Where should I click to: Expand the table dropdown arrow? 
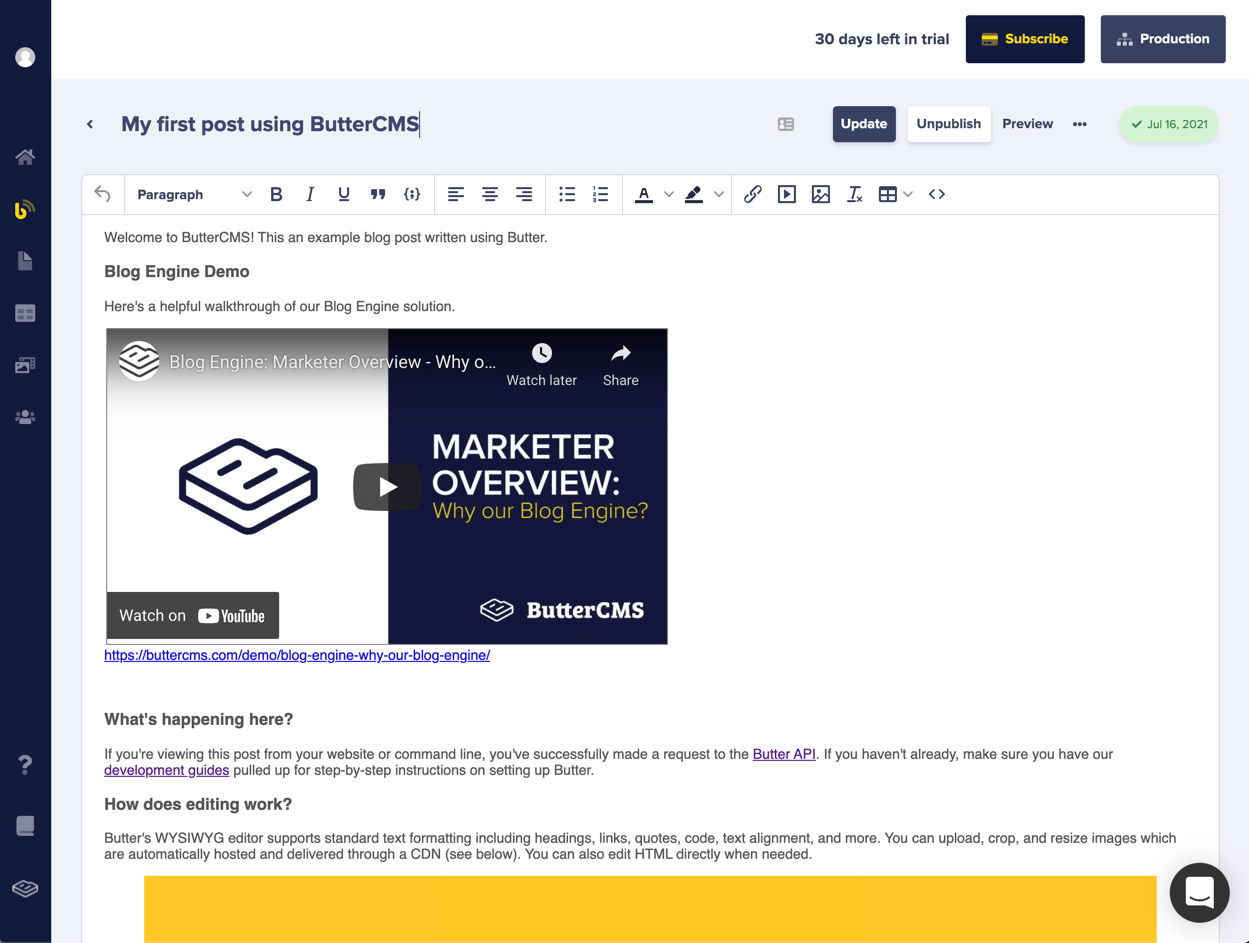click(908, 194)
